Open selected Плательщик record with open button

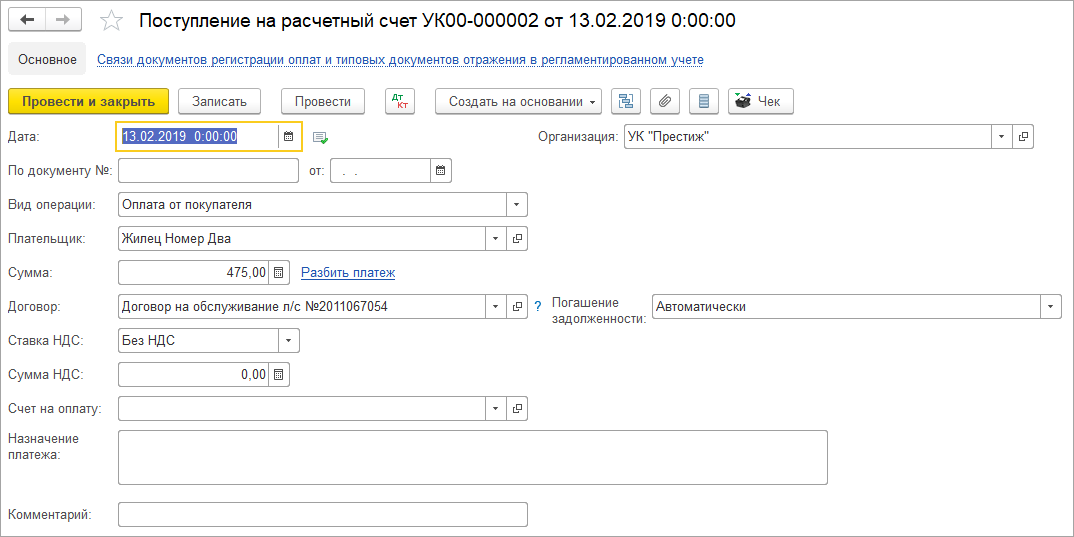[x=517, y=238]
